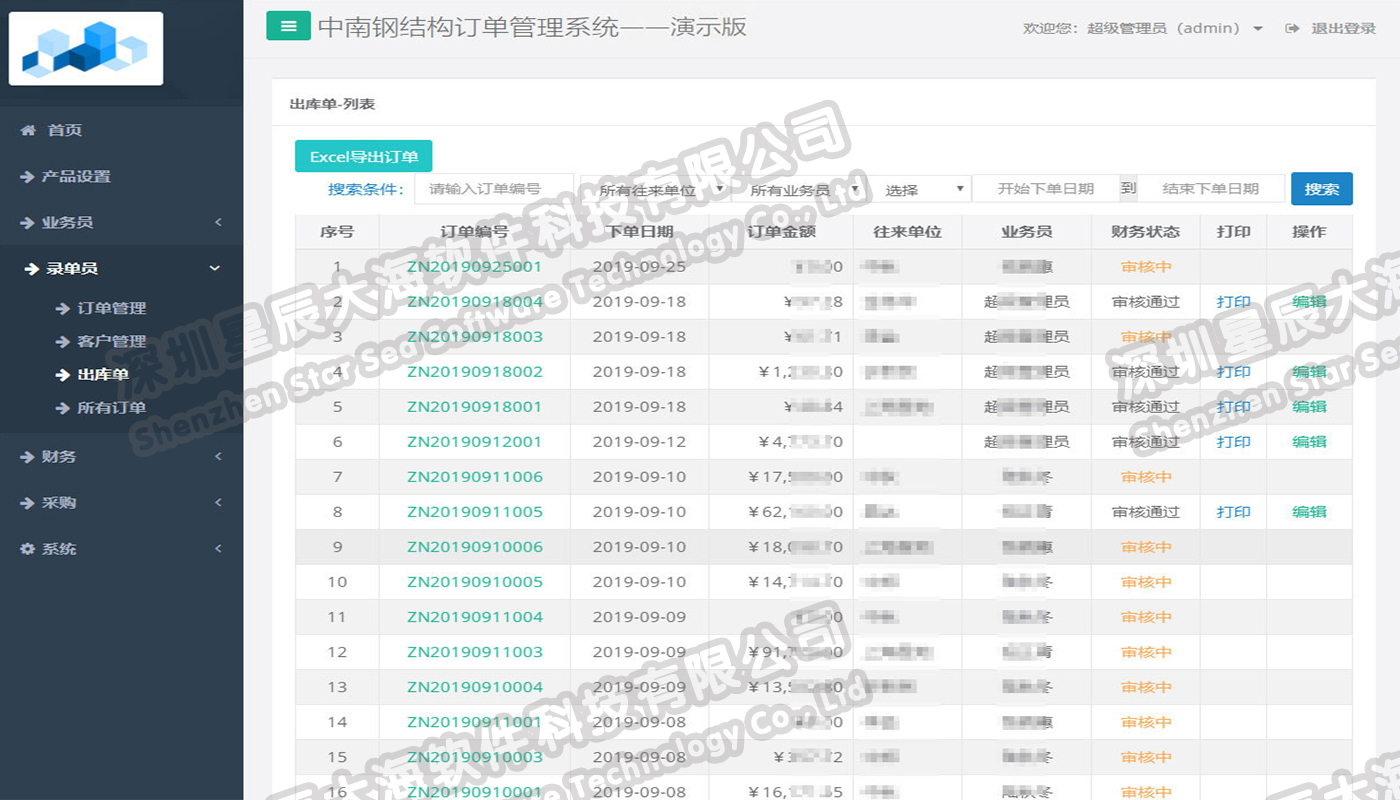
Task: Open order link ZN20190910004
Action: click(474, 687)
